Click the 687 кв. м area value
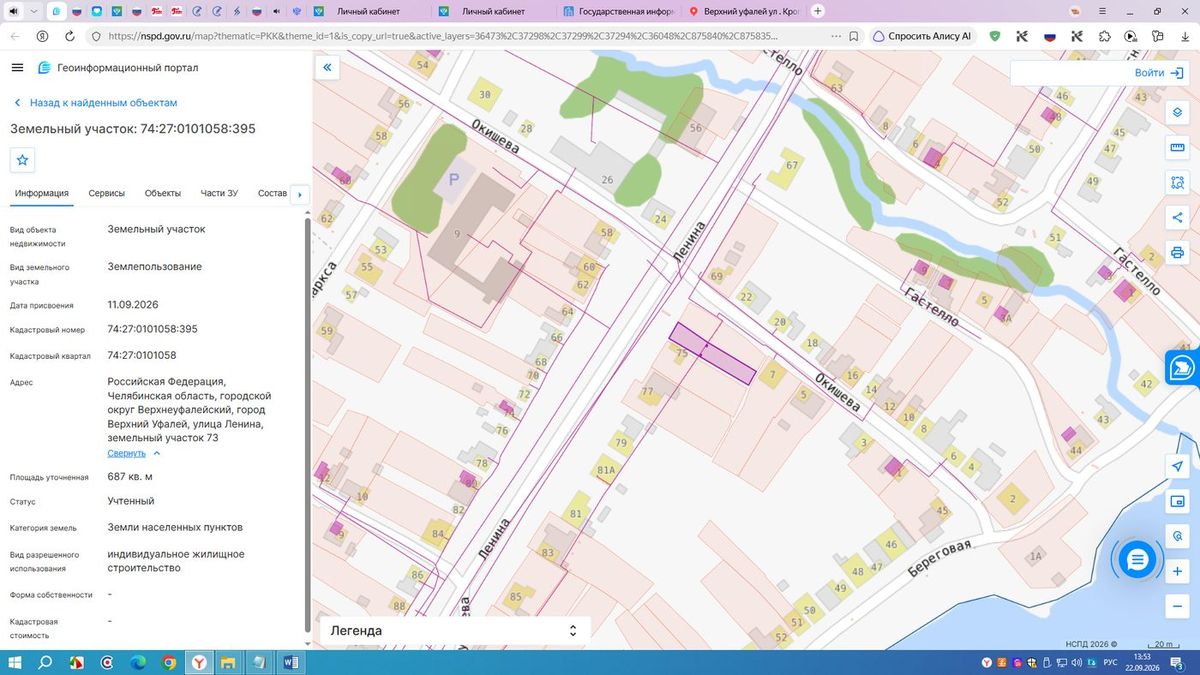The image size is (1200, 675). [130, 476]
